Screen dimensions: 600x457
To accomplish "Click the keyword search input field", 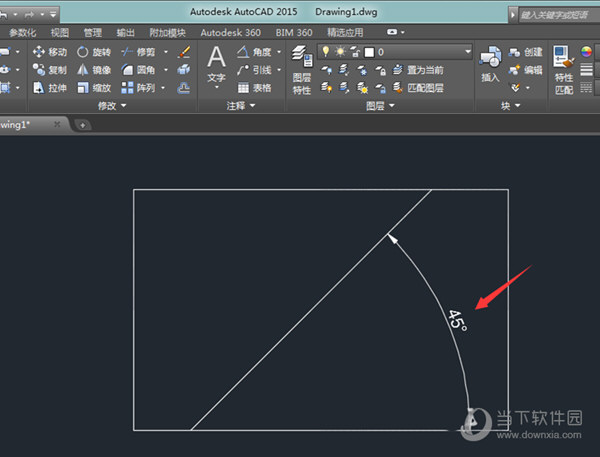I will (x=559, y=15).
